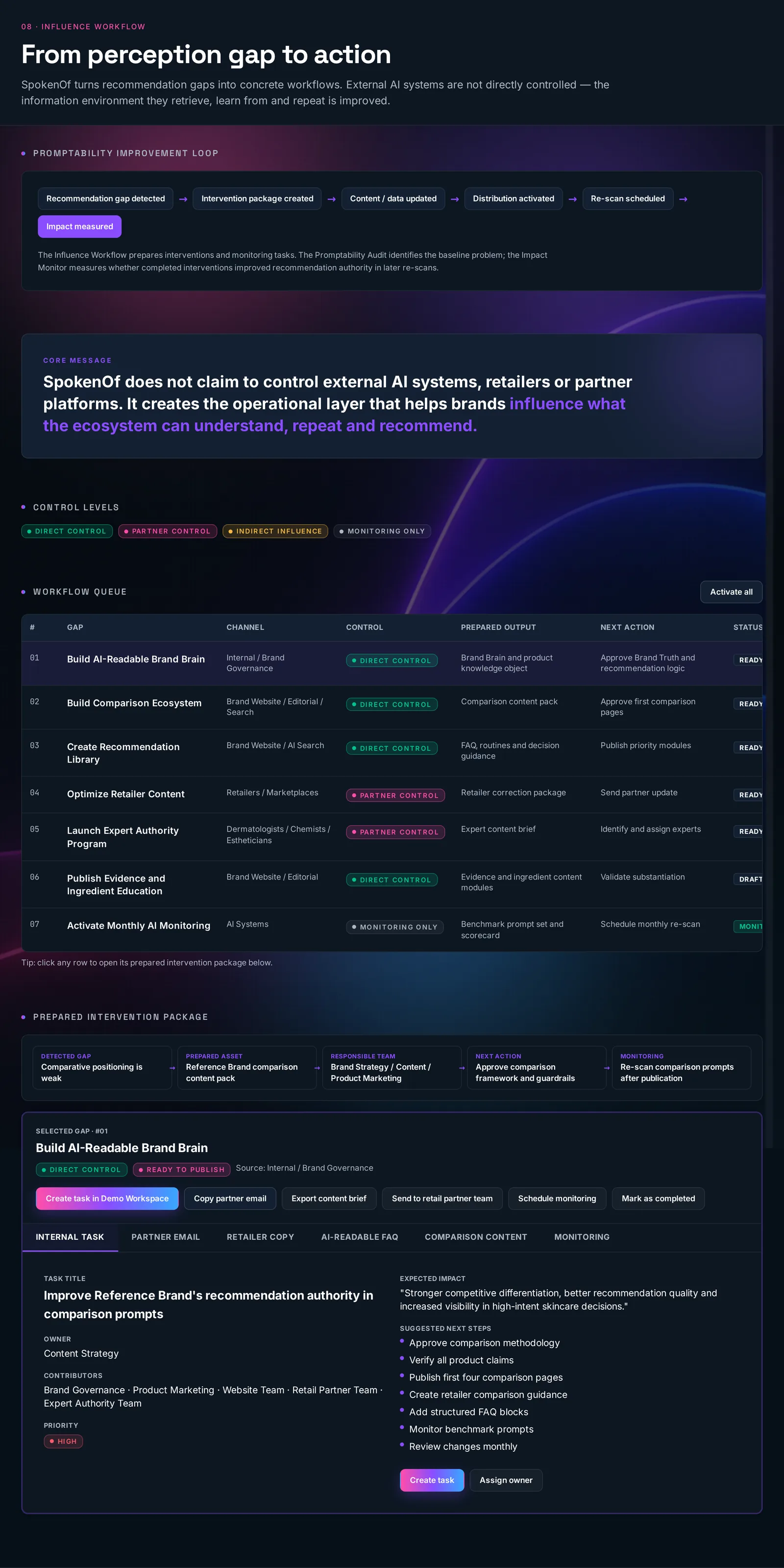This screenshot has width=784, height=1568.
Task: Click the "Identify and assign experts" cell
Action: click(x=651, y=829)
